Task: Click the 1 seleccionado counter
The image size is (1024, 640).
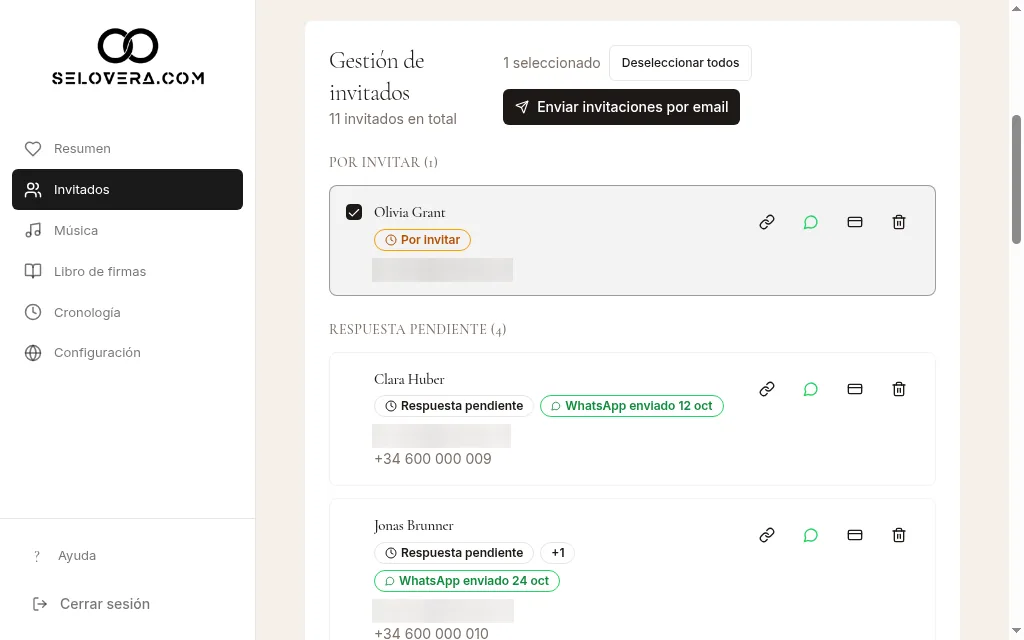Action: (x=551, y=63)
